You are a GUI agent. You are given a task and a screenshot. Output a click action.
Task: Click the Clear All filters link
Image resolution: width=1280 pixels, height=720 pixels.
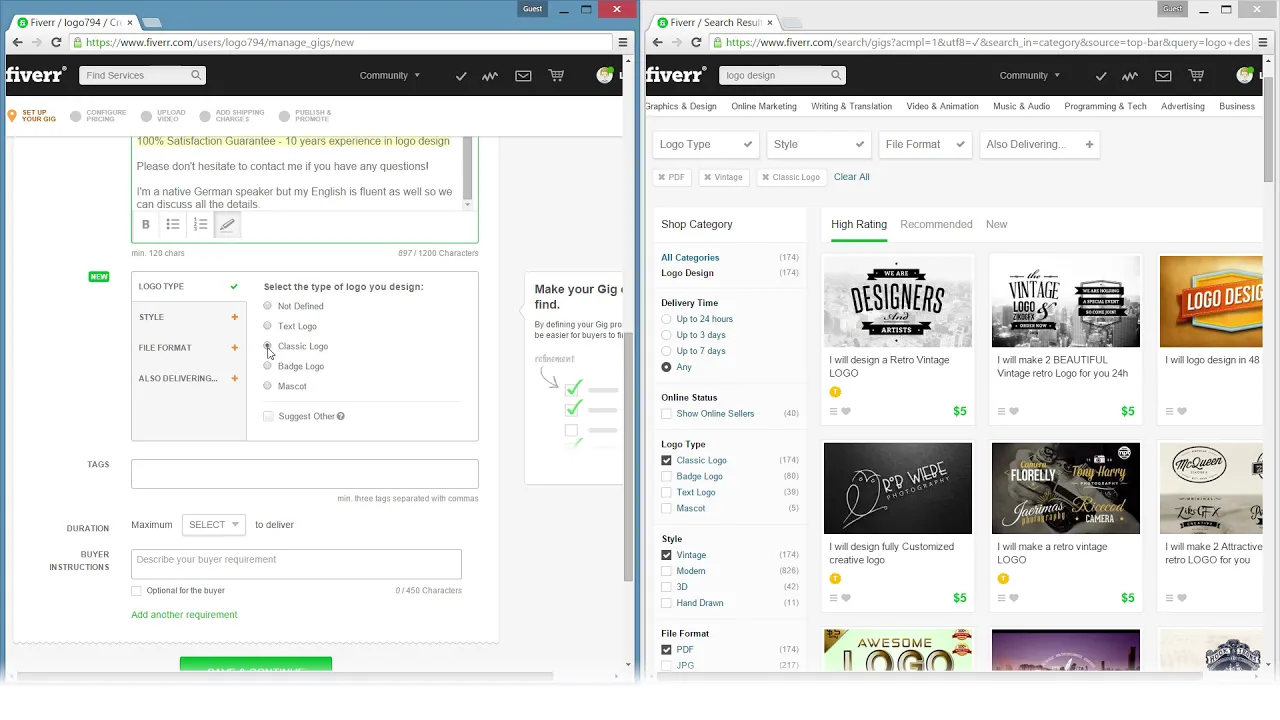click(x=852, y=177)
